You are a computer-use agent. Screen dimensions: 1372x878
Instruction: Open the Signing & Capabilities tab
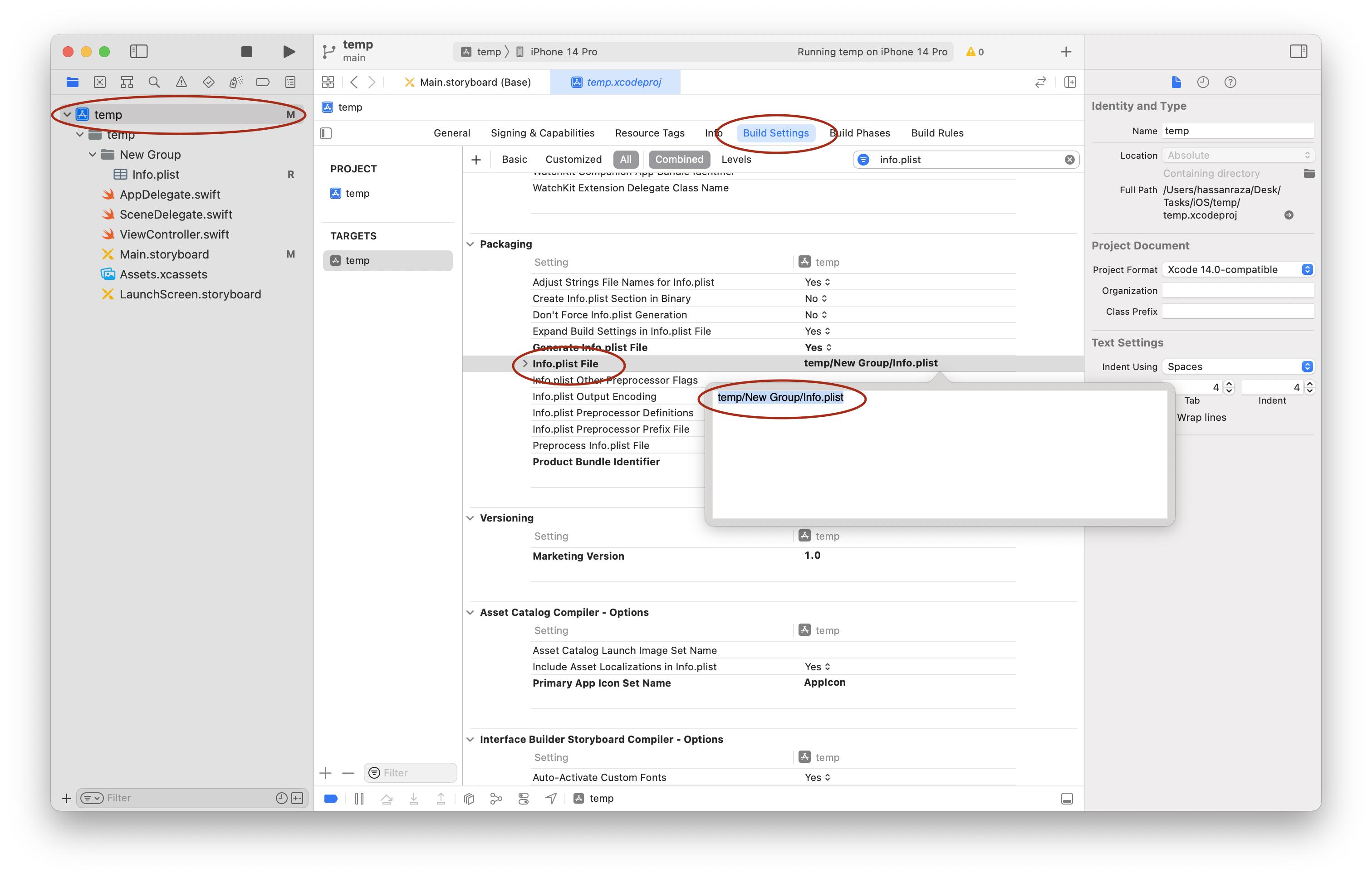(x=542, y=133)
